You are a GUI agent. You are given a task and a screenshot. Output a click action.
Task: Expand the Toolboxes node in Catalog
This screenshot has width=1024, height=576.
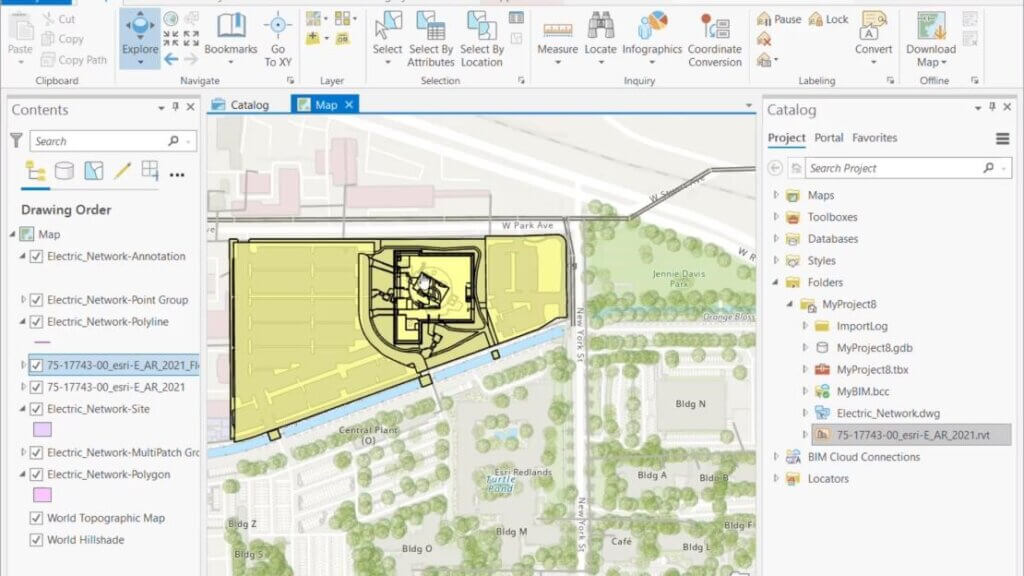point(776,217)
